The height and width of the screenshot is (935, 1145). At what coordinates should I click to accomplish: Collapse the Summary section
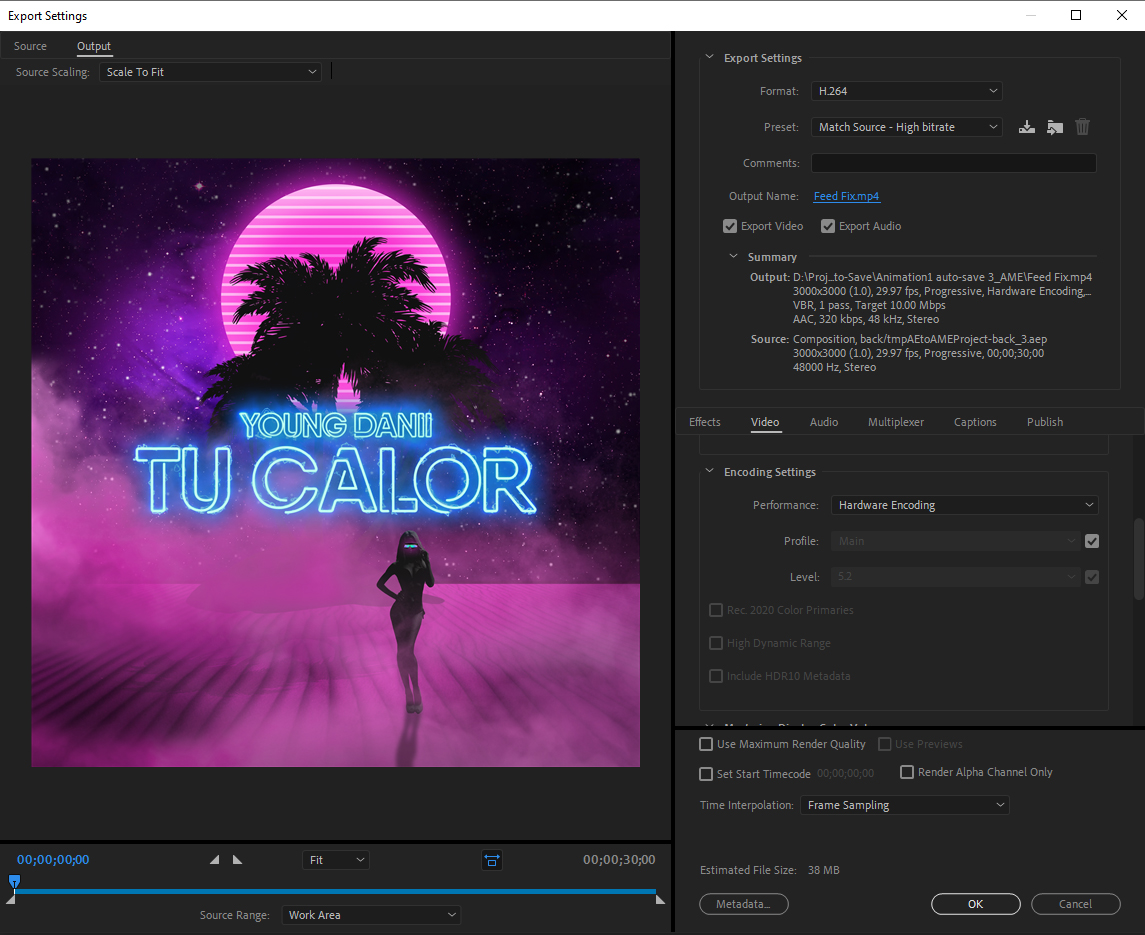tap(733, 256)
